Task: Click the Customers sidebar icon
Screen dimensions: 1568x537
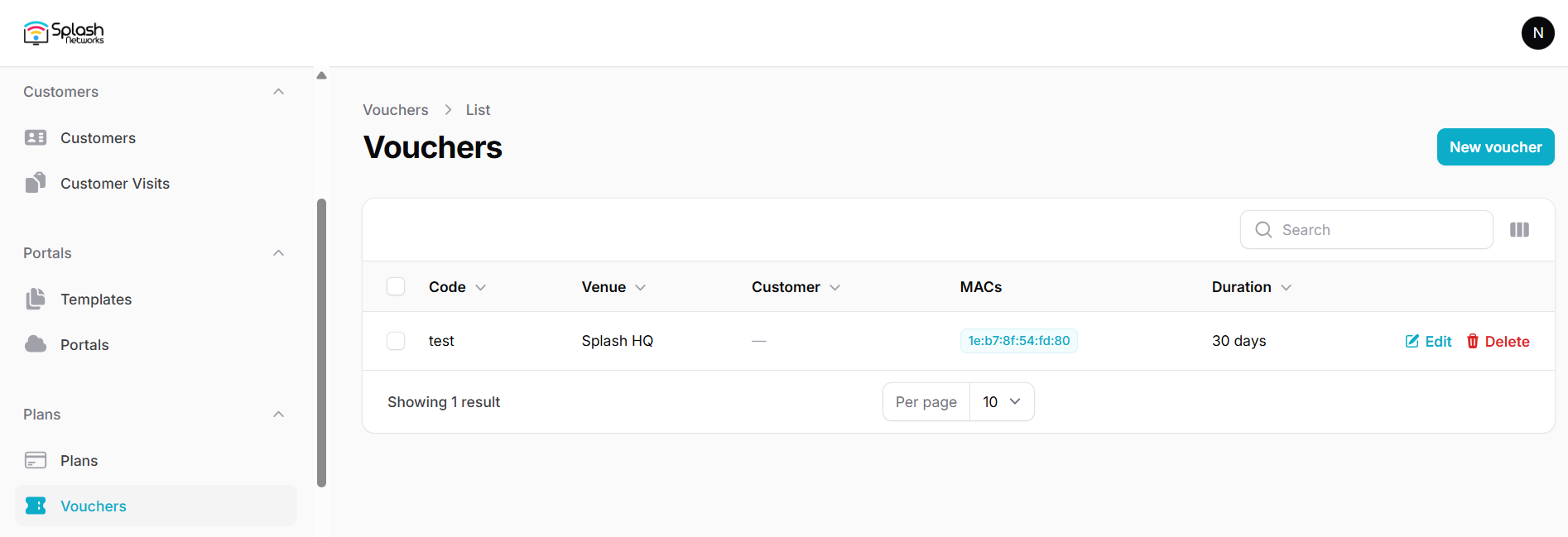Action: [36, 137]
